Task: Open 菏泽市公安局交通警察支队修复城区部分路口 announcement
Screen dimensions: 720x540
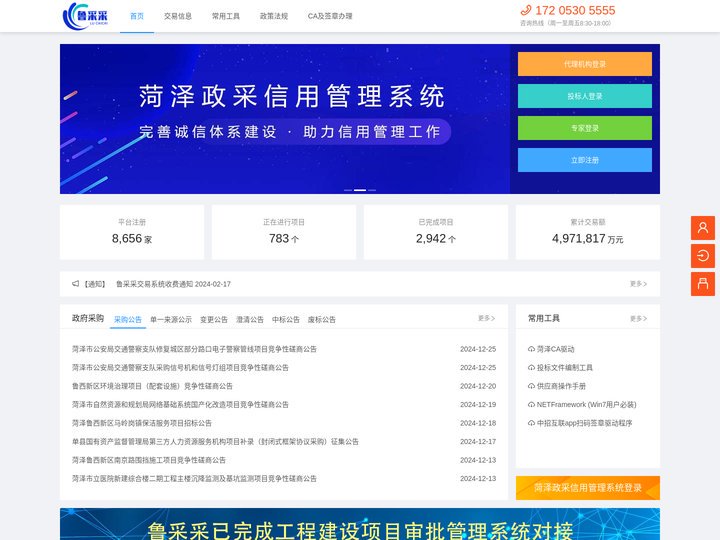Action: tap(194, 349)
